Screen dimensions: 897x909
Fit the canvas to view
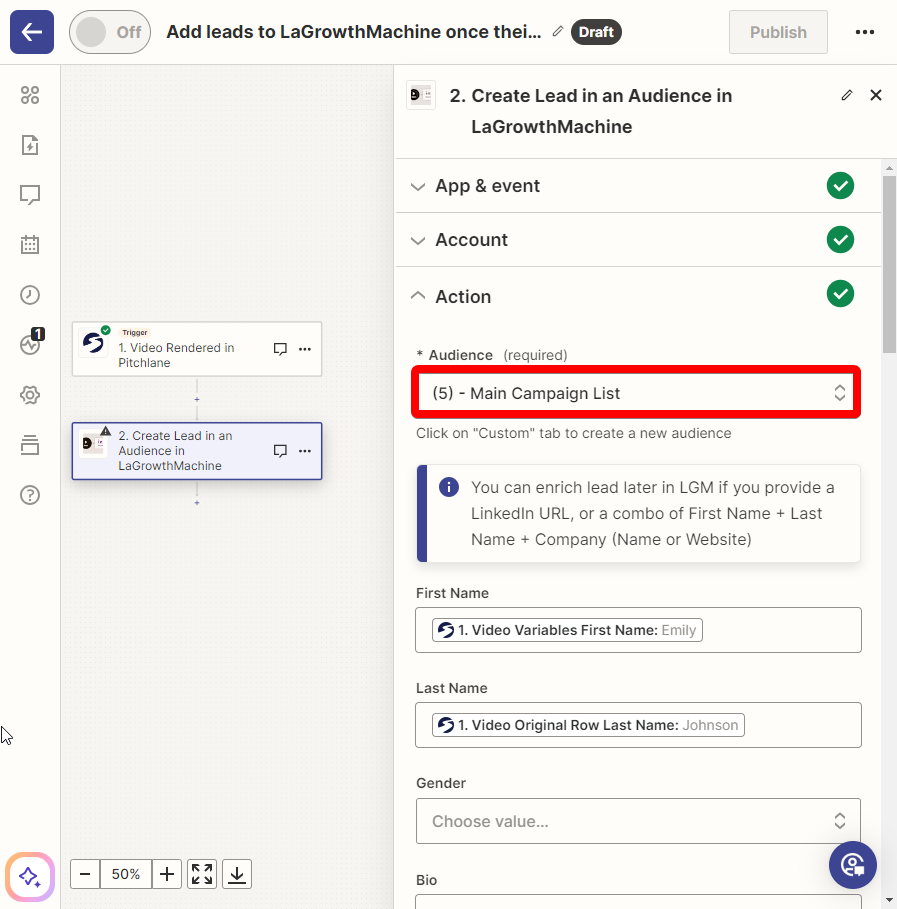pos(202,874)
